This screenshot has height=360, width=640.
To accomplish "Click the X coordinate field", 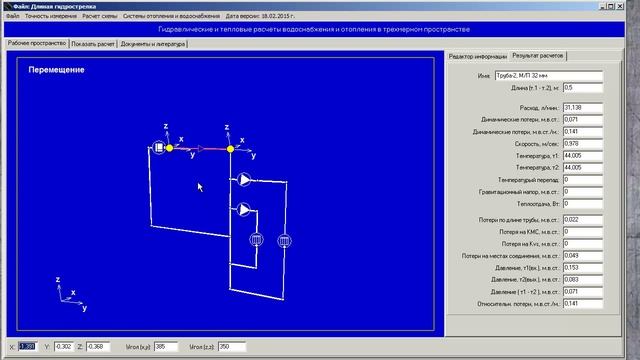I will pyautogui.click(x=27, y=347).
